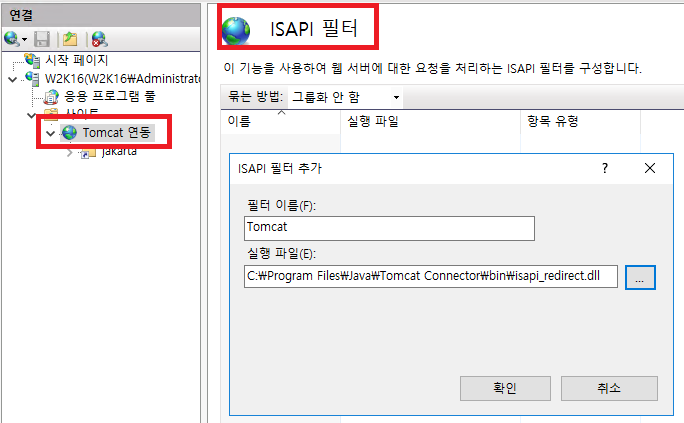Click the Tomcat 연동 globe icon

[69, 133]
